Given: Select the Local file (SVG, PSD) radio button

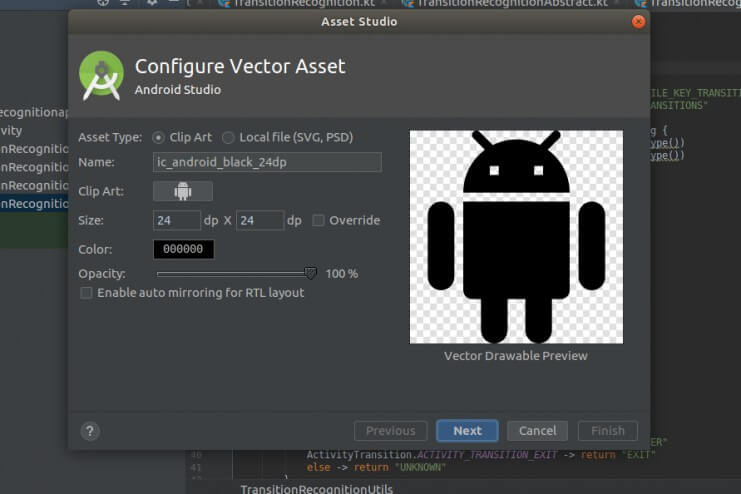Looking at the screenshot, I should click(228, 138).
